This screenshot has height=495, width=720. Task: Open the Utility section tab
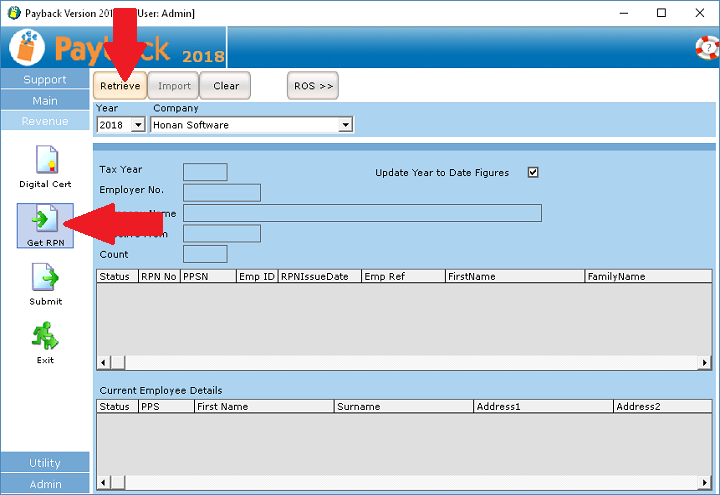click(45, 463)
